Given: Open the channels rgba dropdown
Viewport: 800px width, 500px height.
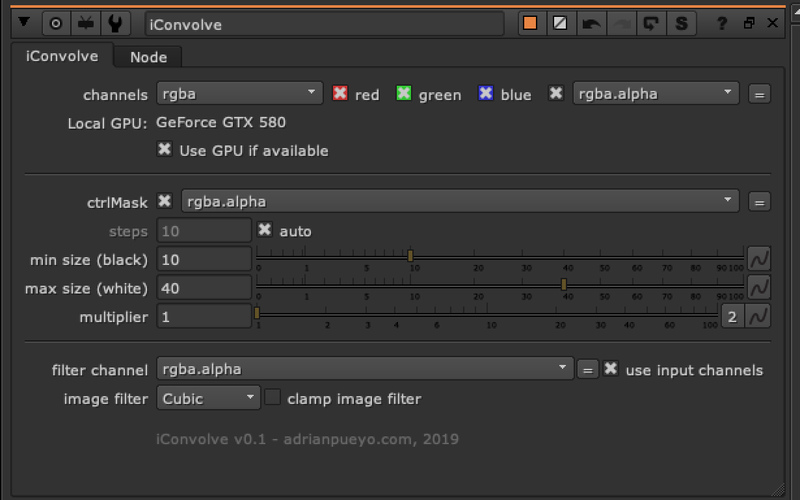Looking at the screenshot, I should tap(239, 94).
